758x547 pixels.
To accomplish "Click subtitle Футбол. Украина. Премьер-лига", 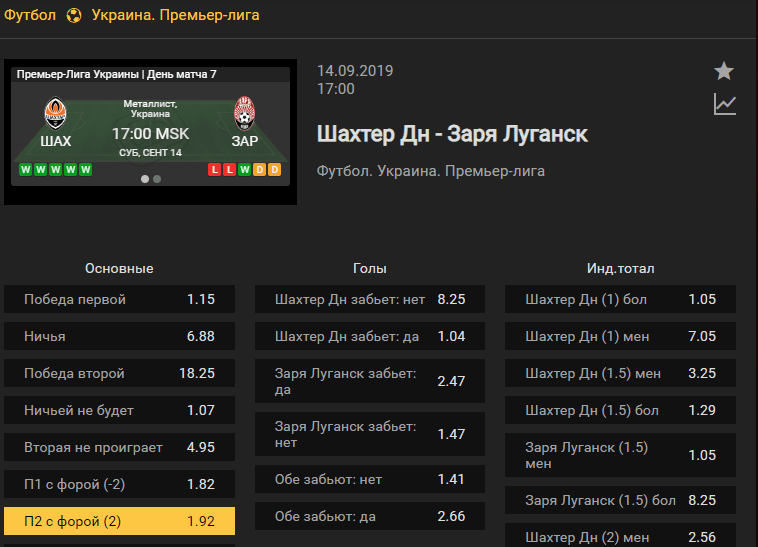I will (x=431, y=171).
